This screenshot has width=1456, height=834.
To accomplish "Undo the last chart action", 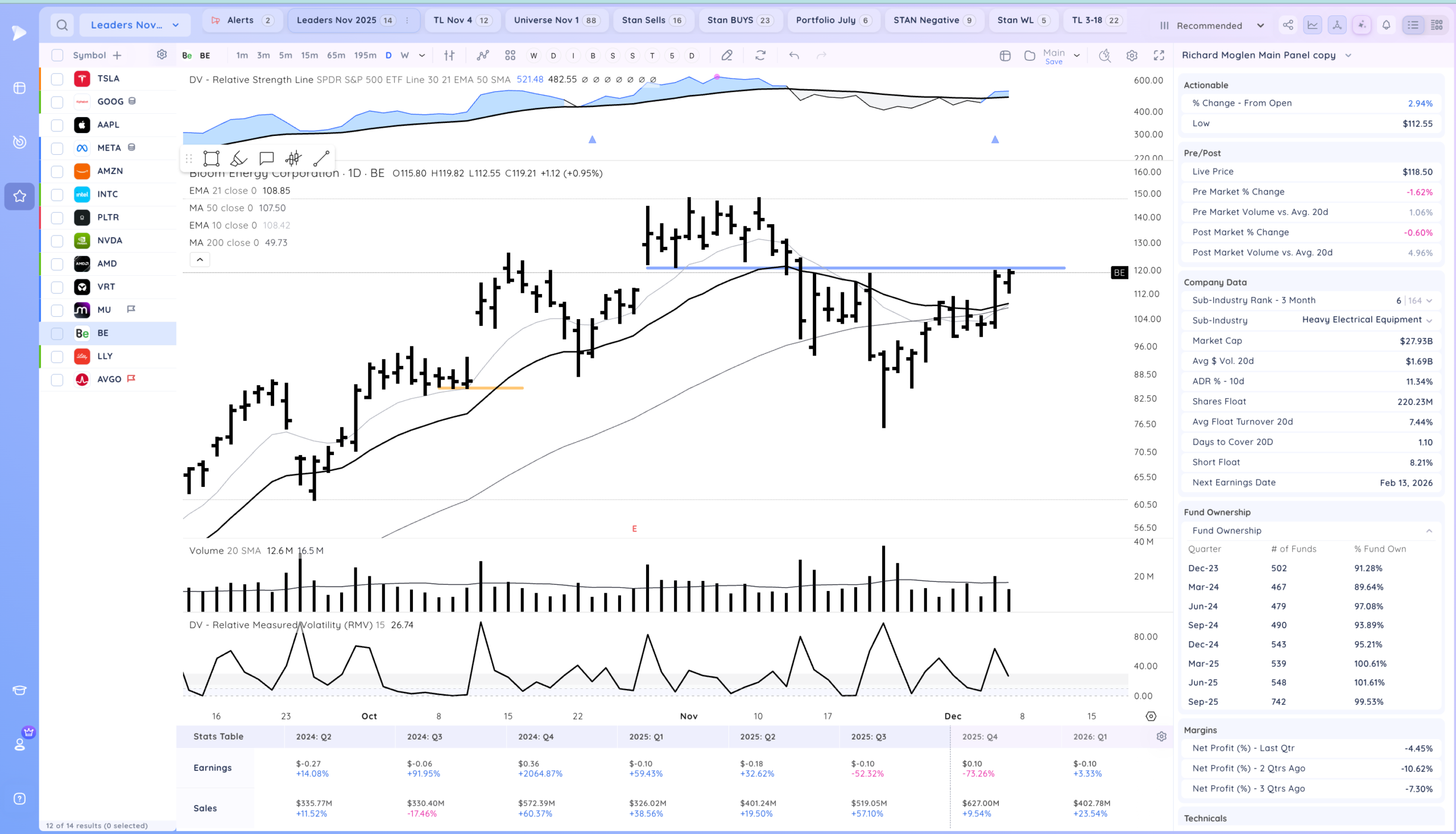I will (x=794, y=56).
